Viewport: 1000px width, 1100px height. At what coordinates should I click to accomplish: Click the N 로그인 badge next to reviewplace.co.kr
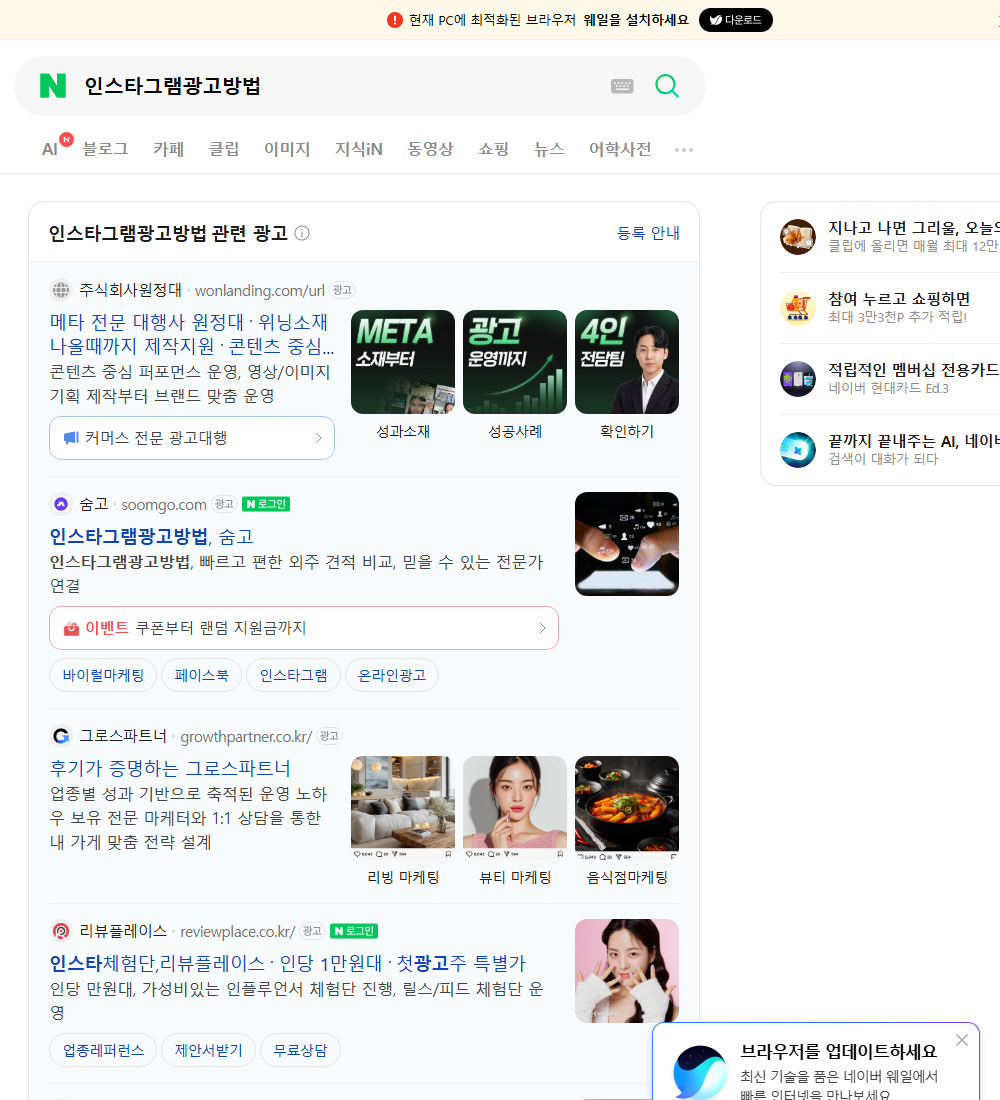pos(354,931)
